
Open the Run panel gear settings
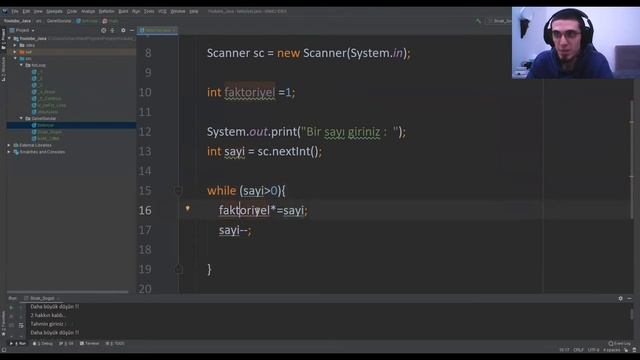click(x=620, y=298)
